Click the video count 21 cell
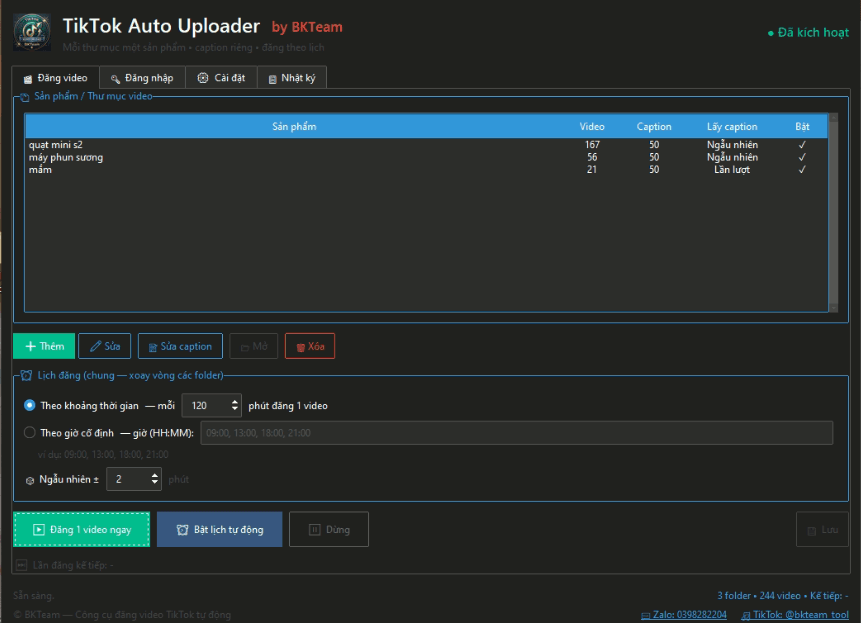Screen dimensions: 861x623 pos(591,170)
